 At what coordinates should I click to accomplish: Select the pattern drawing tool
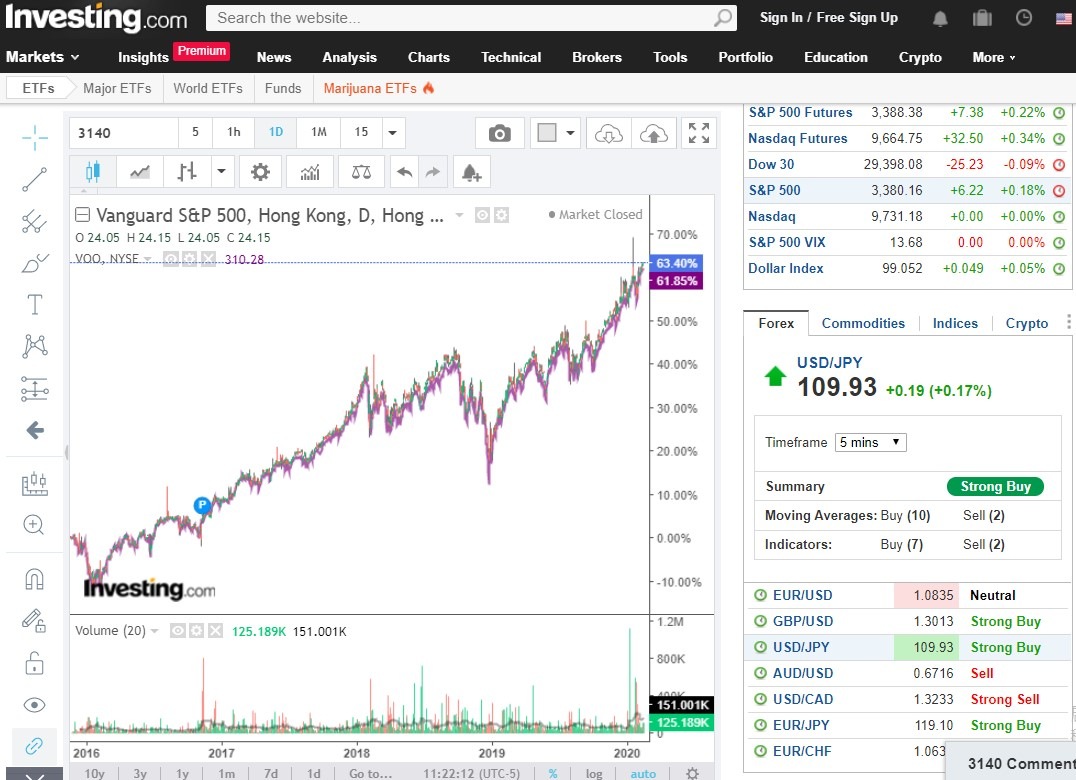[34, 346]
